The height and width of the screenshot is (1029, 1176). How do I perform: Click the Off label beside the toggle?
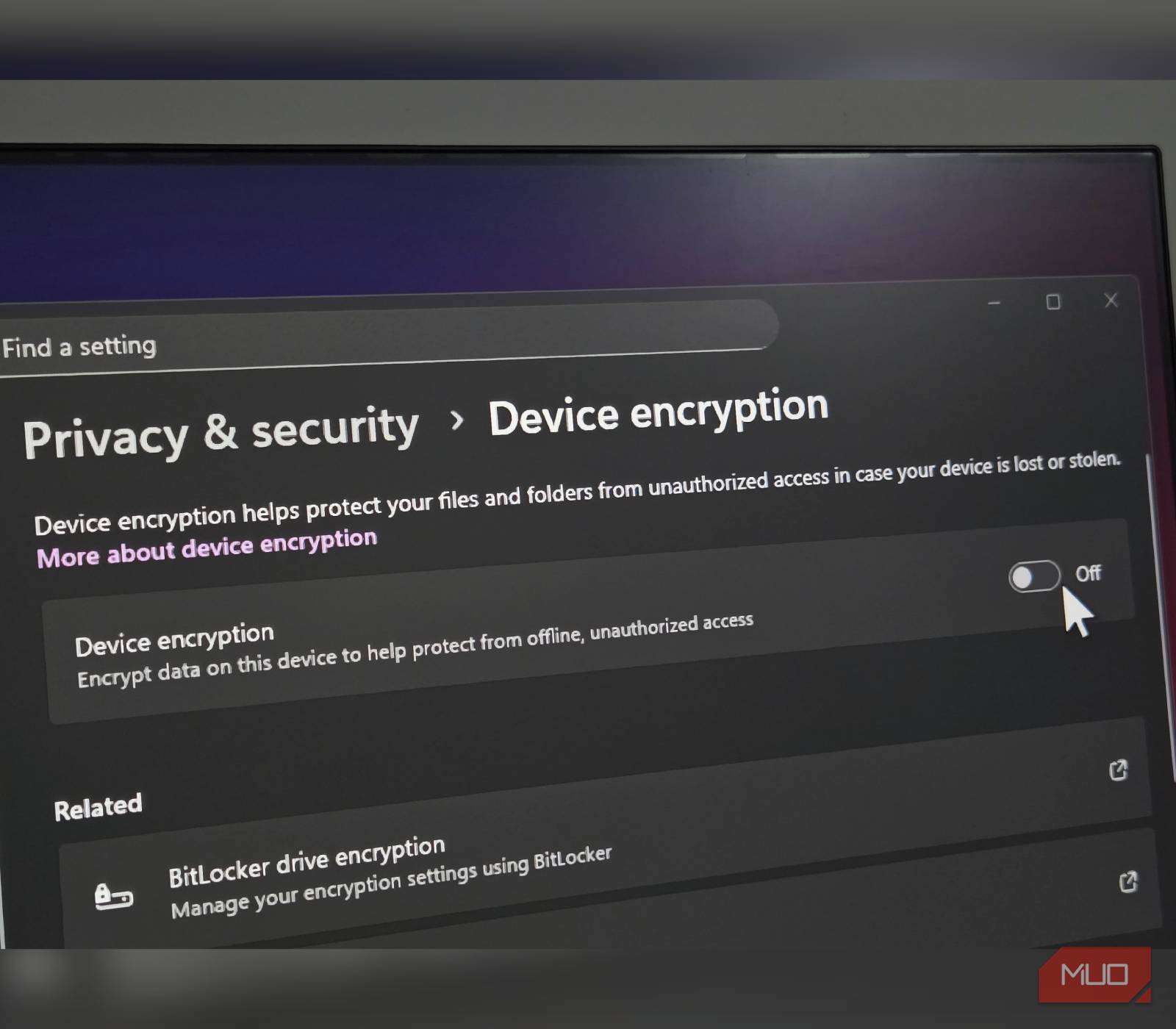coord(1088,573)
